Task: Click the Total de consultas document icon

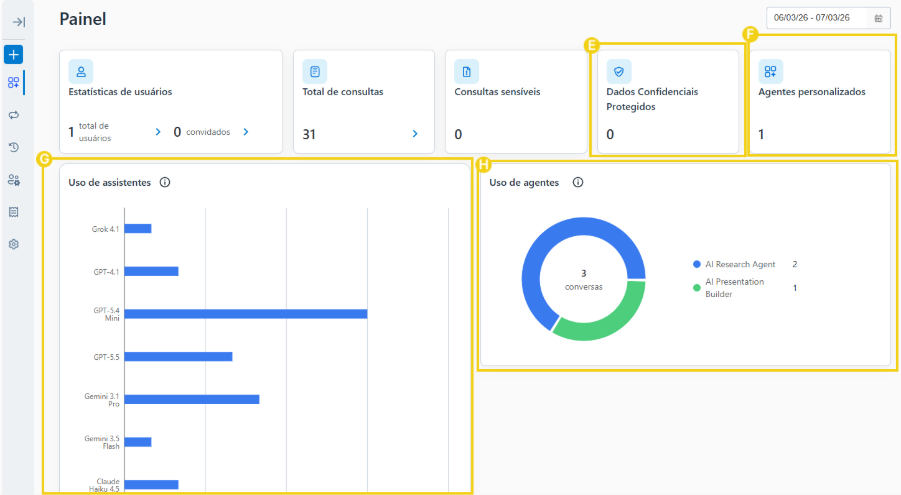Action: [x=315, y=72]
